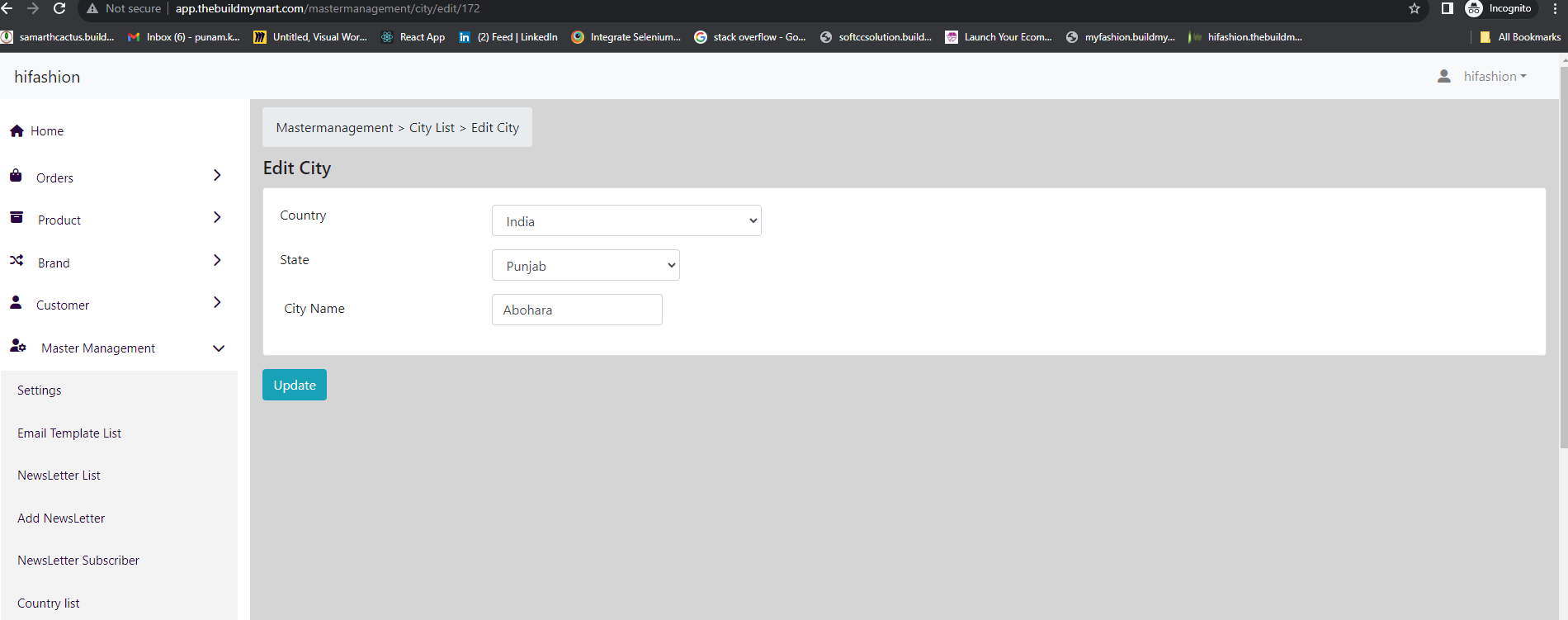
Task: Click the Orders shopping bag icon
Action: click(x=16, y=175)
